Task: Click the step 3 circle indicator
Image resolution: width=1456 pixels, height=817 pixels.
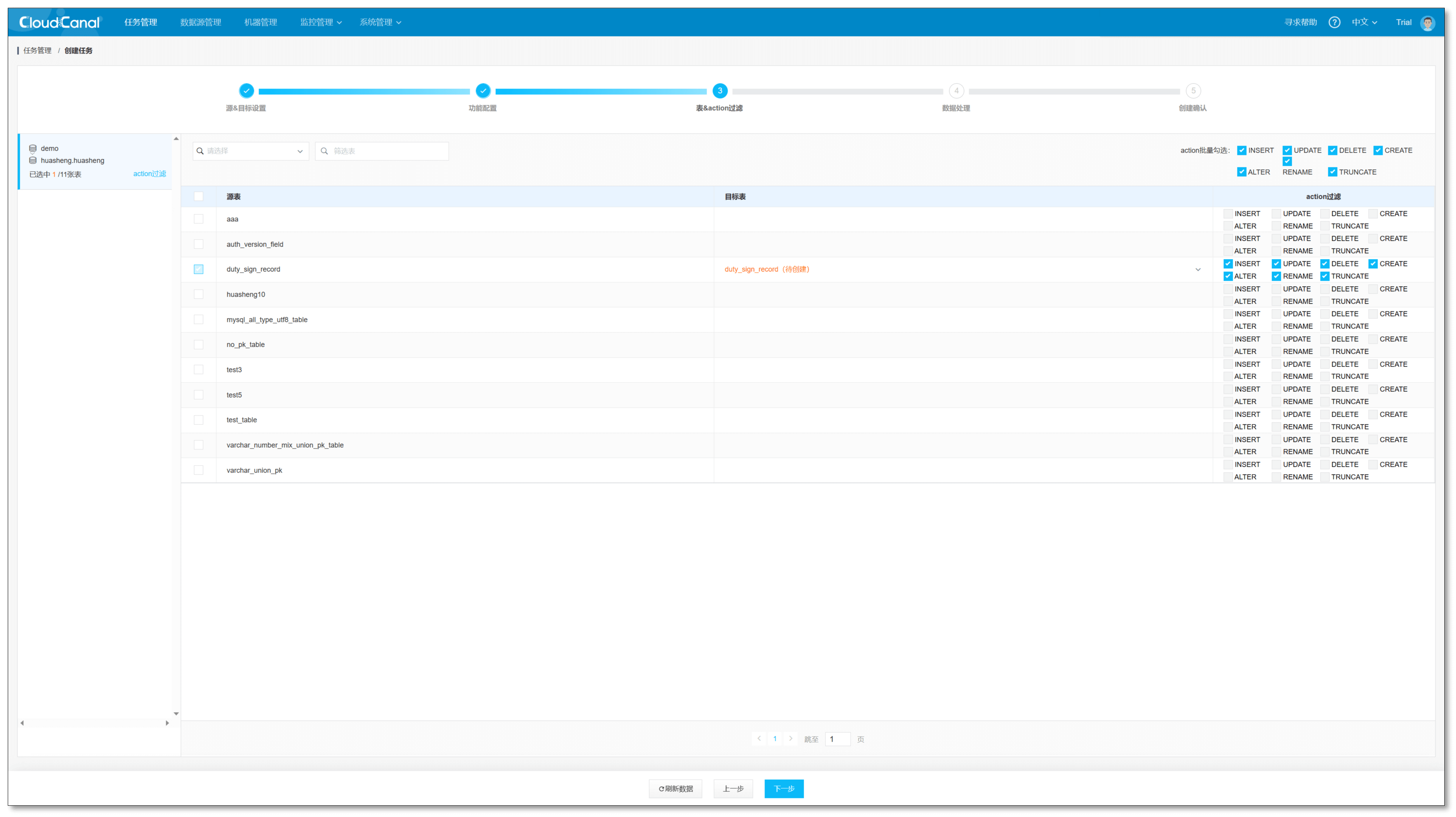Action: coord(719,90)
